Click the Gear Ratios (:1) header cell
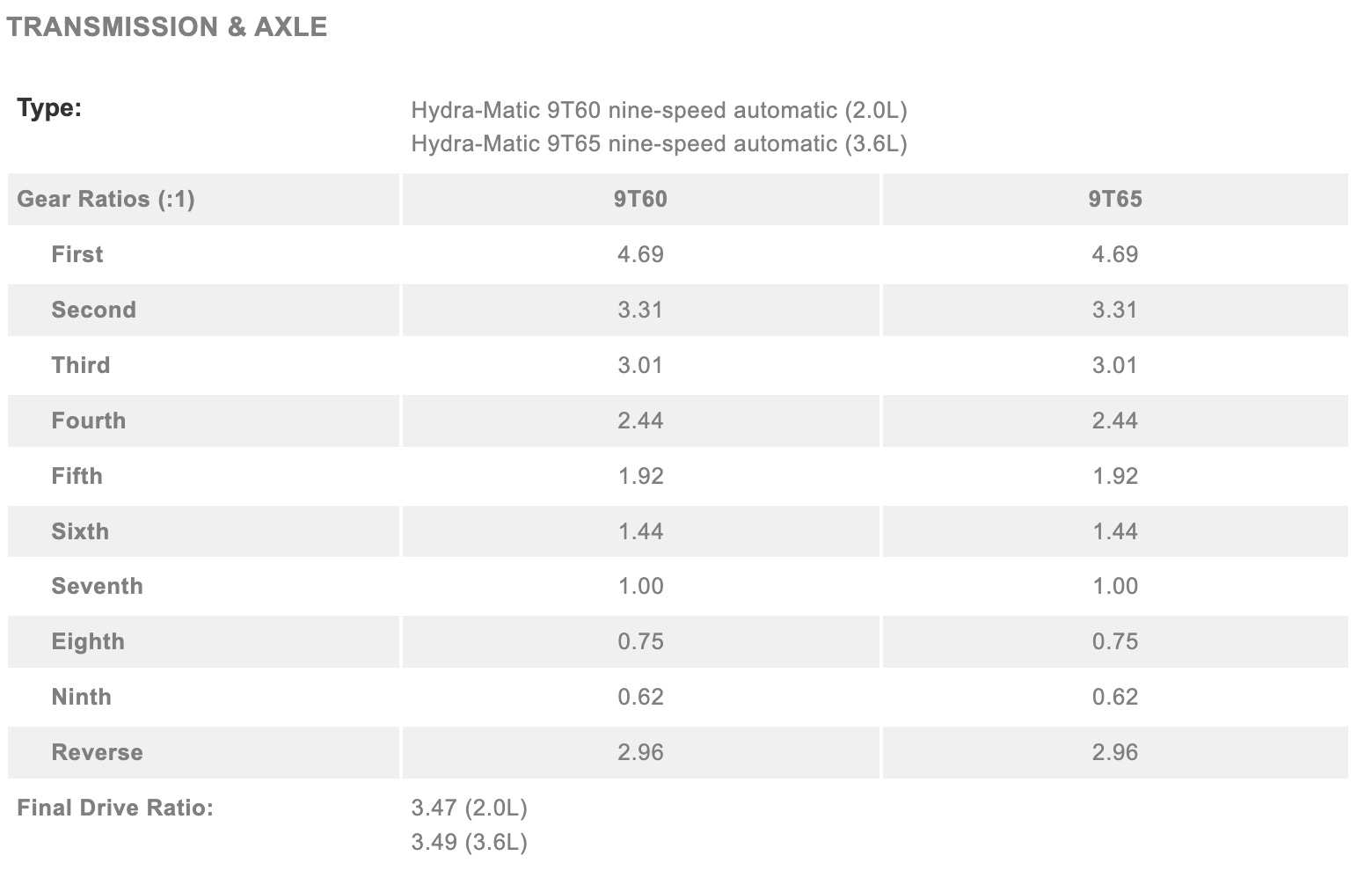Image resolution: width=1372 pixels, height=885 pixels. coord(106,199)
